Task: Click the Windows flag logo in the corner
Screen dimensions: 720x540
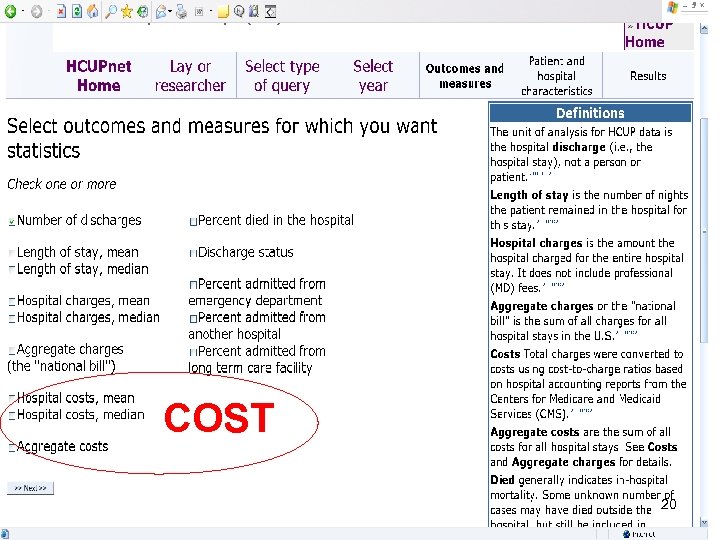Action: [672, 7]
